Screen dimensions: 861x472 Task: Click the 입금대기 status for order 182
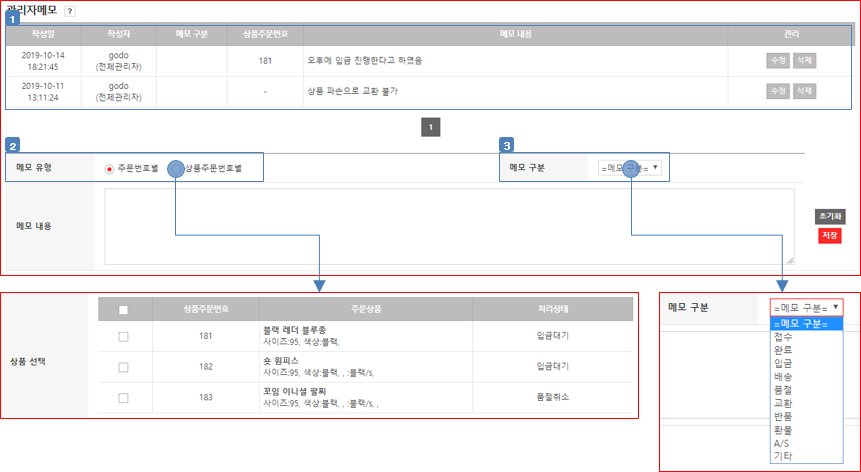pos(552,367)
